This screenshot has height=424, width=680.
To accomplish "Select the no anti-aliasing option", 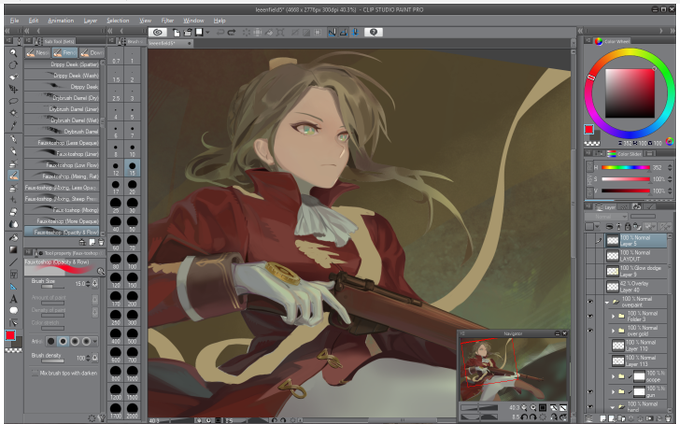I will (51, 341).
